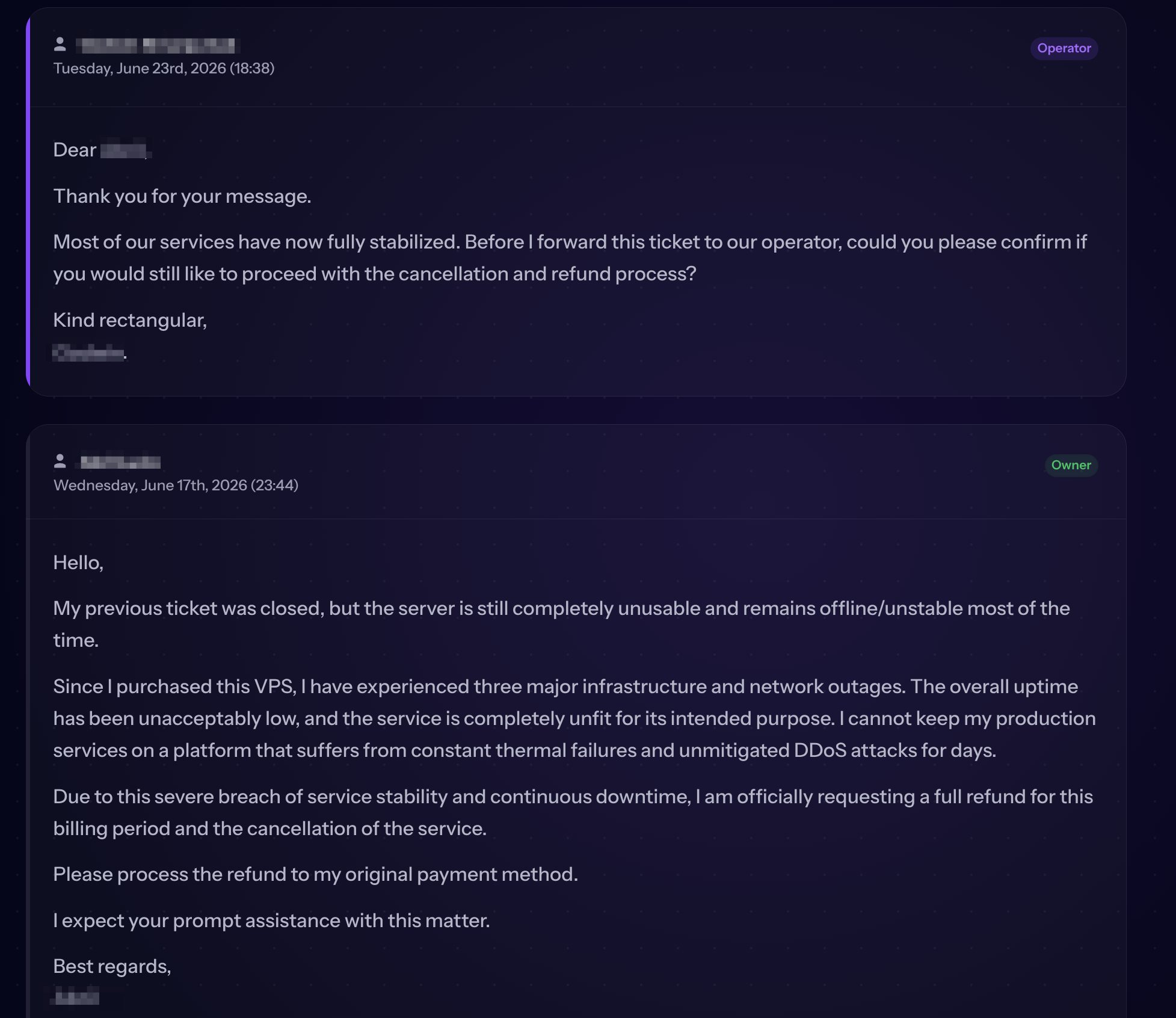Click the 'Best regards,' closing text
Image resolution: width=1176 pixels, height=1018 pixels.
tap(112, 966)
